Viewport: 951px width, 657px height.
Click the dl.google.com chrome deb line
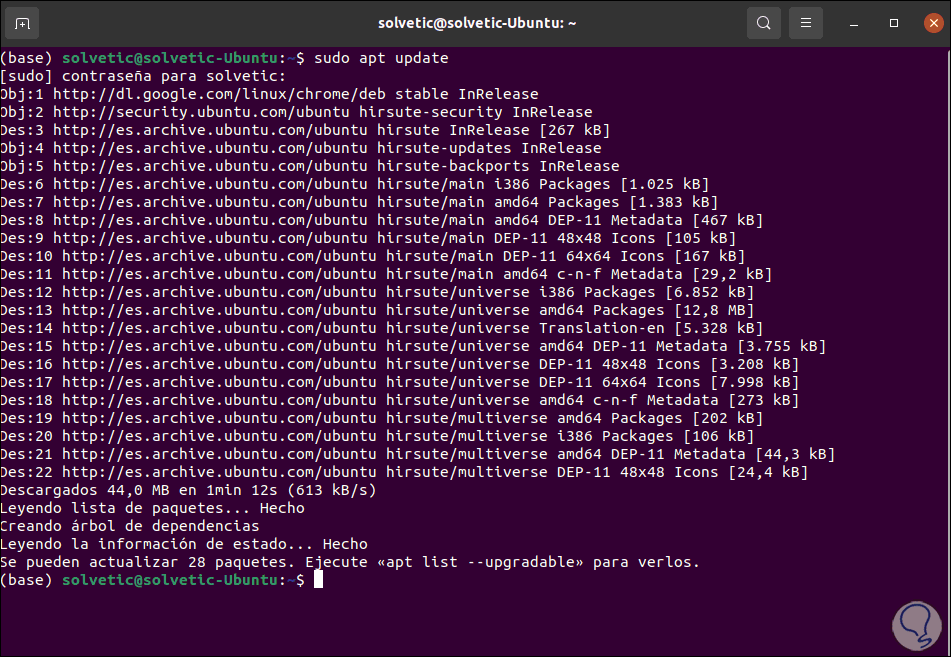point(269,94)
